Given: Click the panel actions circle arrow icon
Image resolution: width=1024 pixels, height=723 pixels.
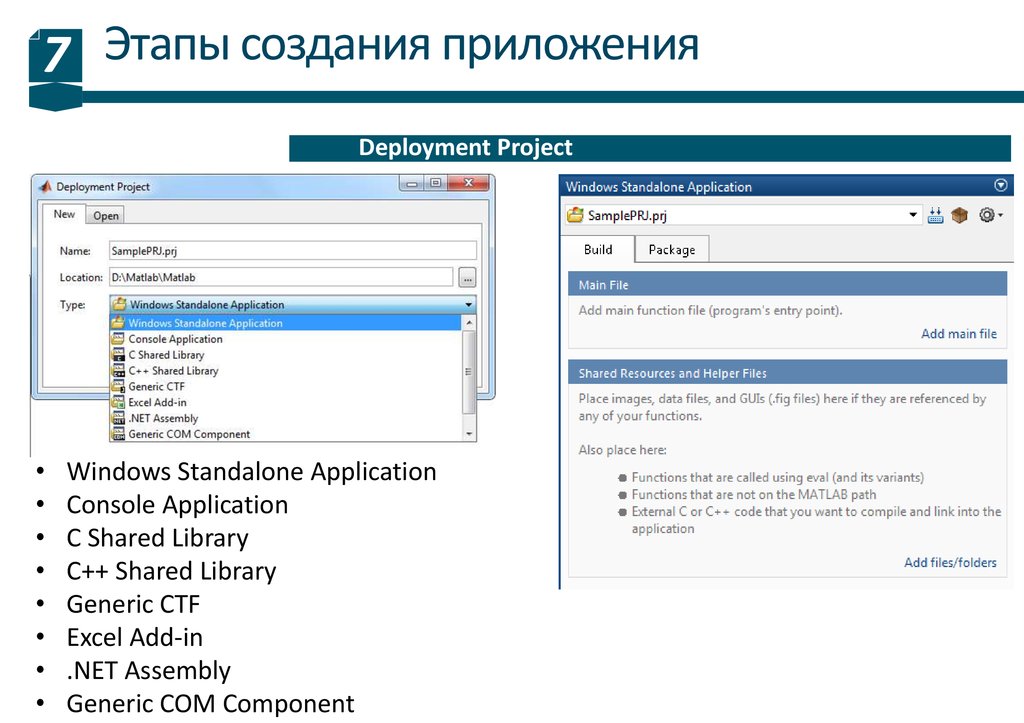Looking at the screenshot, I should tap(1000, 186).
